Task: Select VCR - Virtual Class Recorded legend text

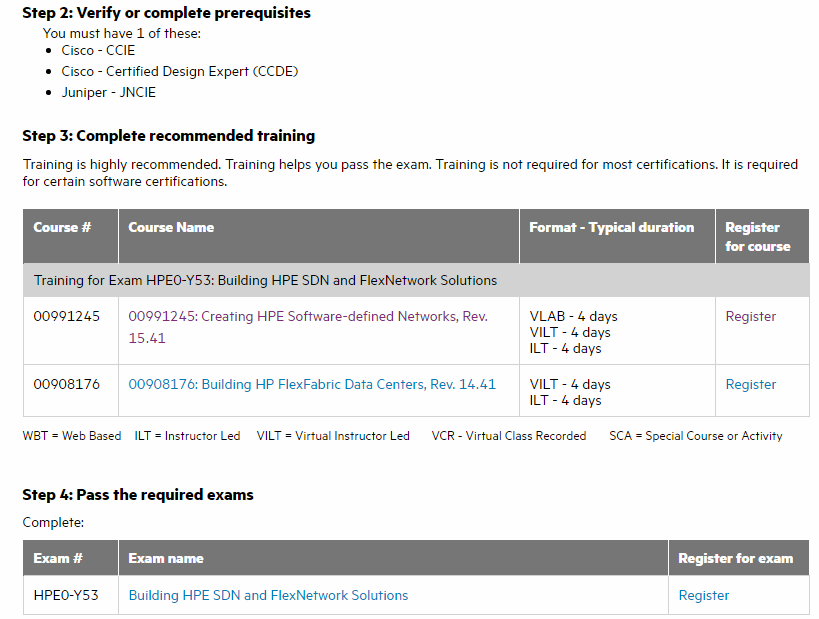Action: click(509, 436)
